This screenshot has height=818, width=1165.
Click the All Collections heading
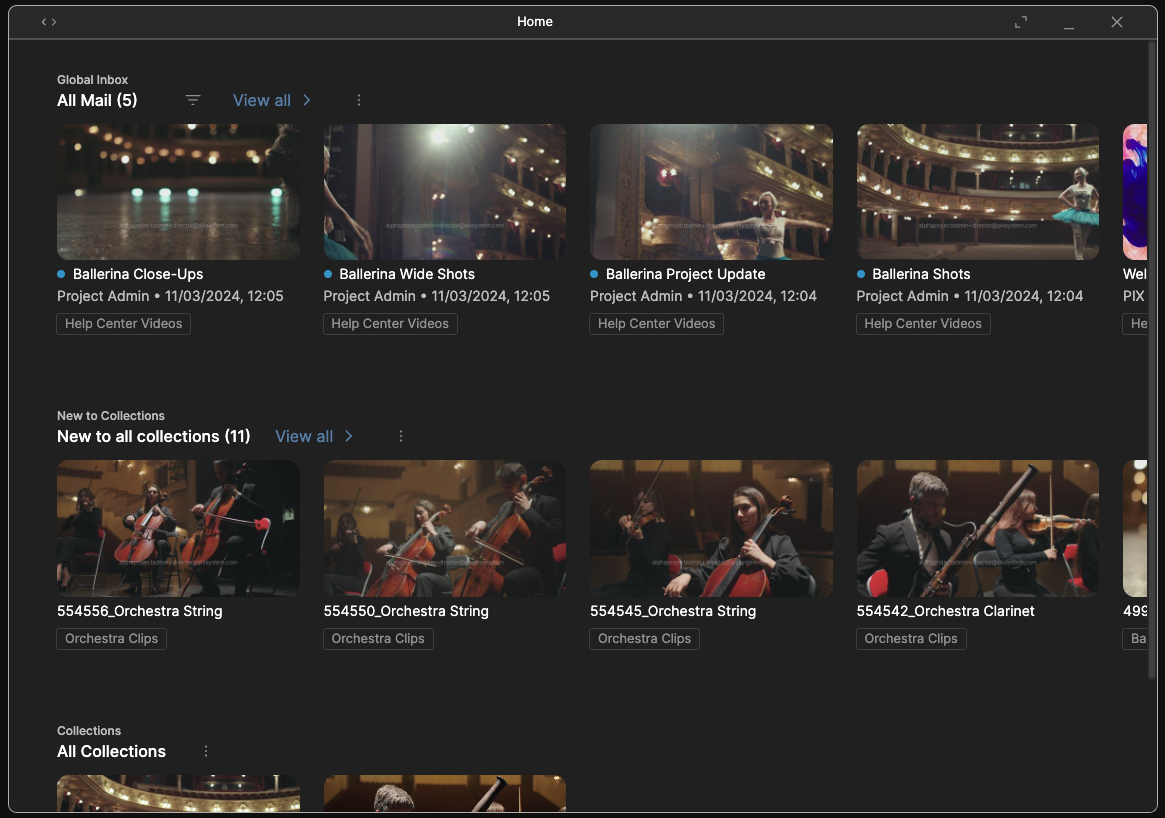click(x=111, y=751)
